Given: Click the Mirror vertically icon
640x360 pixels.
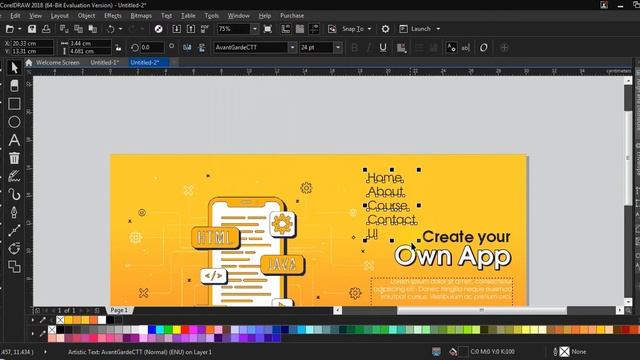Looking at the screenshot, I should point(202,48).
